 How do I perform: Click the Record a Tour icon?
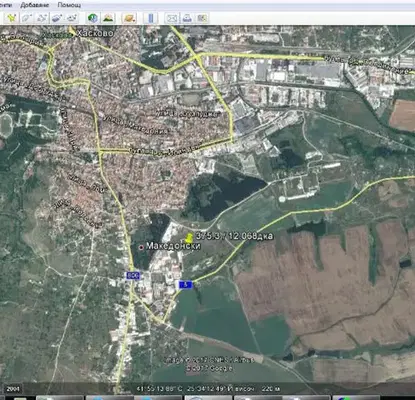tap(73, 18)
